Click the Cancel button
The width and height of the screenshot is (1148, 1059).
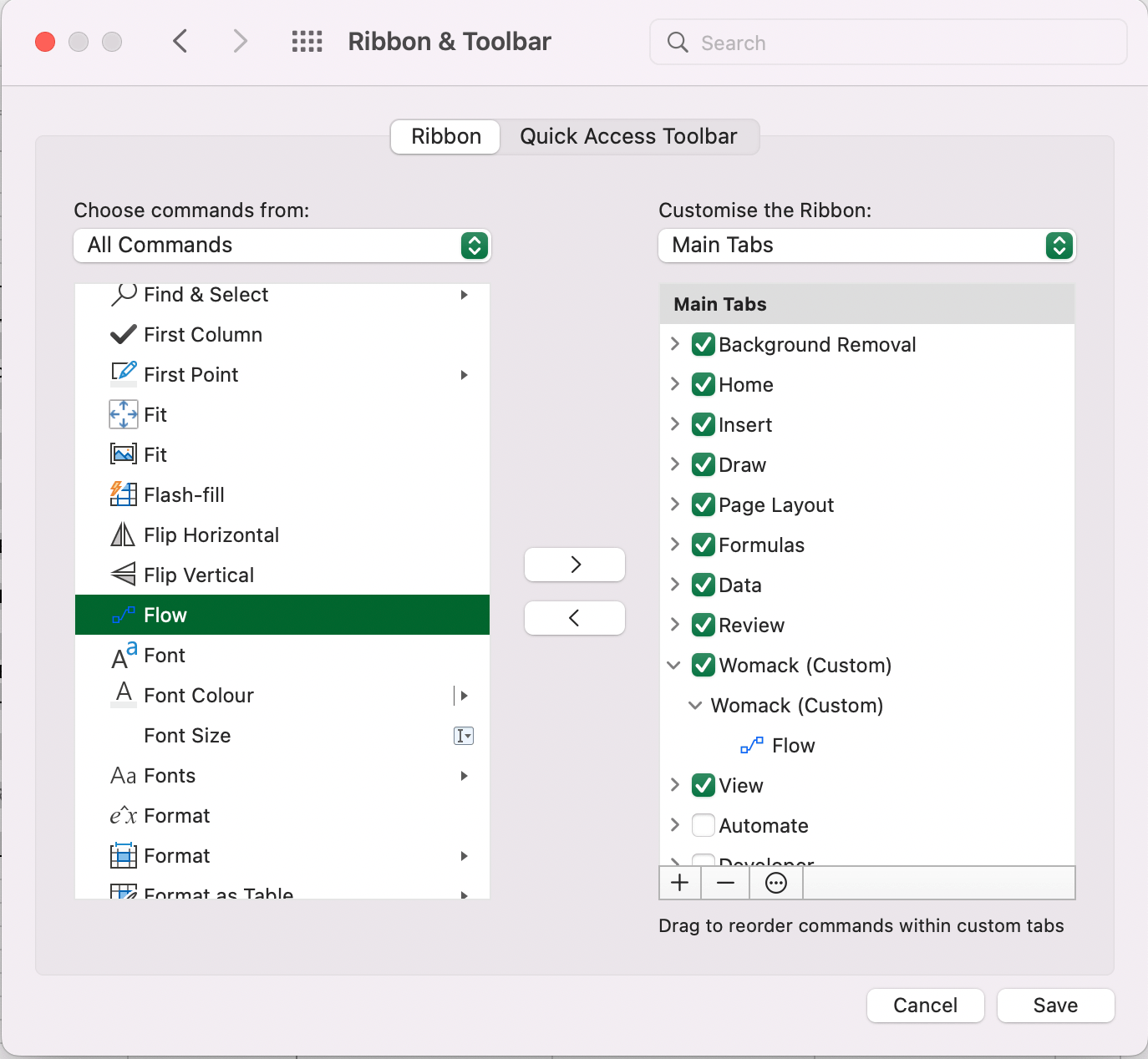926,1006
